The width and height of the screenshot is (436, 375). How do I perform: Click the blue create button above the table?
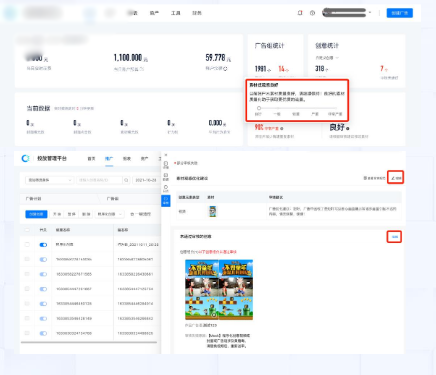click(36, 214)
